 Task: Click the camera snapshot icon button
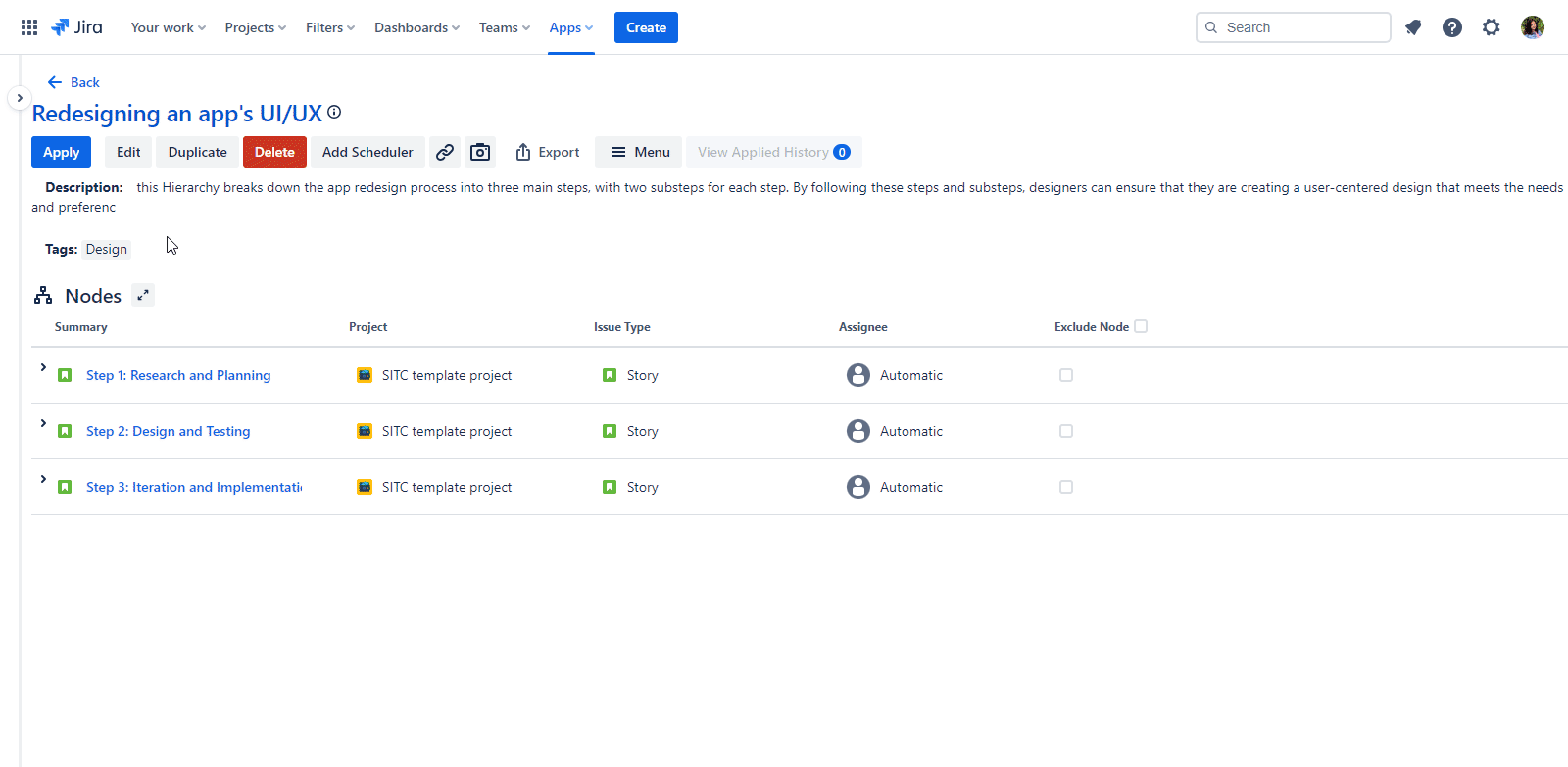[x=480, y=152]
